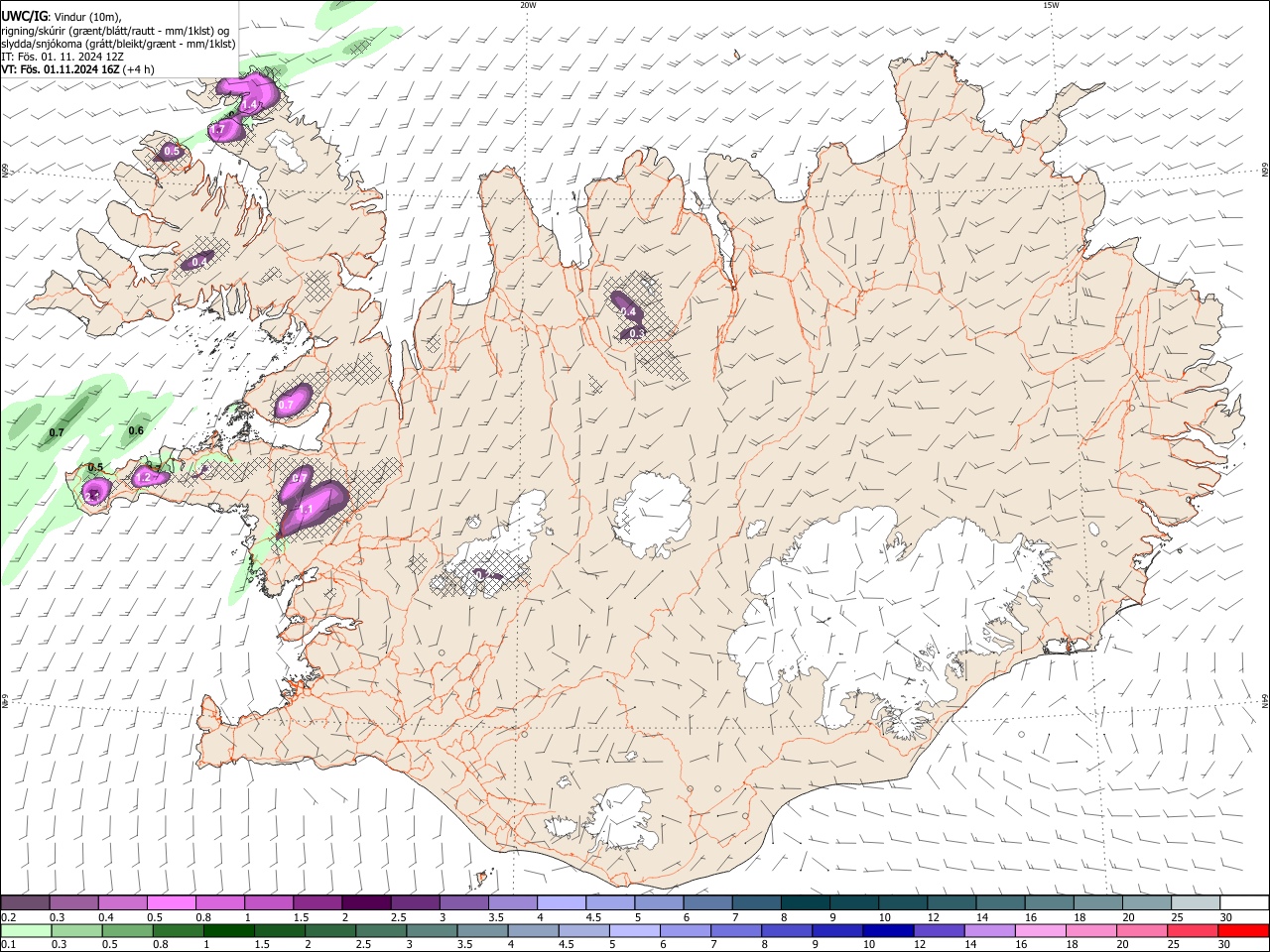The width and height of the screenshot is (1270, 952).
Task: Click the bright pink 0.5–0.8 snow legend swatch
Action: coord(172,903)
